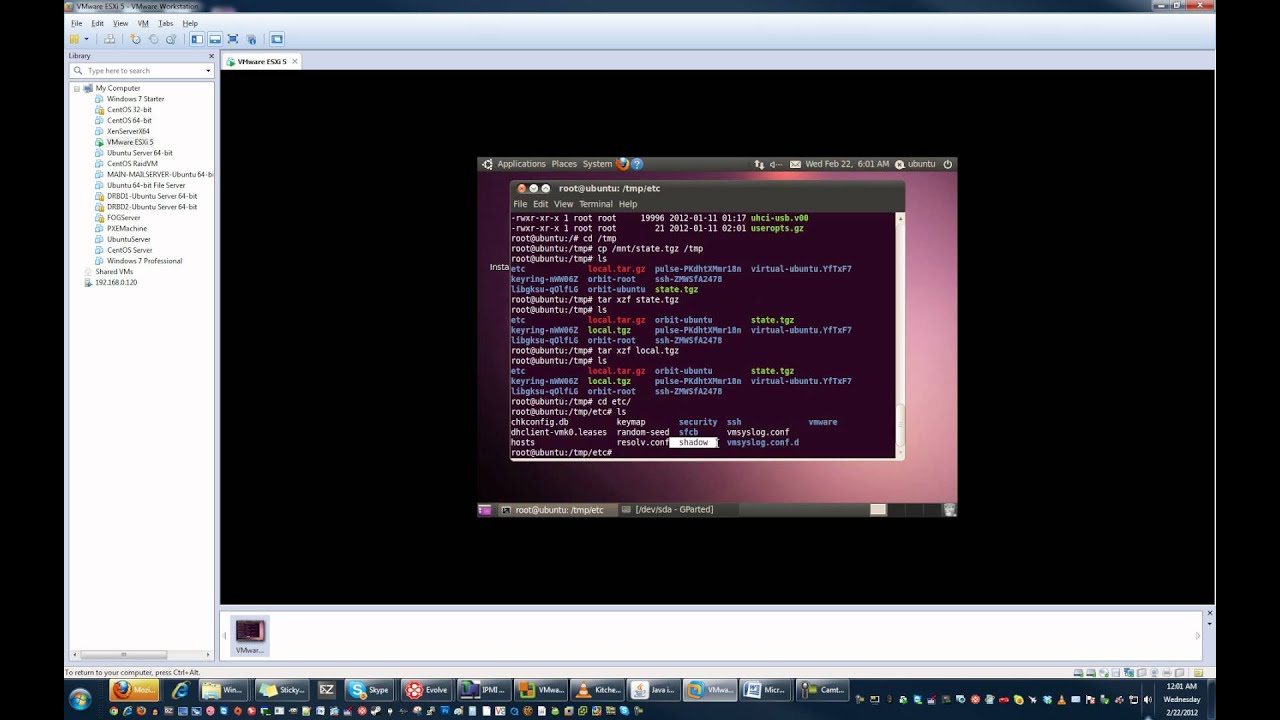Select CentOS 64-bit in library
Screen dimensions: 1280x720
(129, 120)
